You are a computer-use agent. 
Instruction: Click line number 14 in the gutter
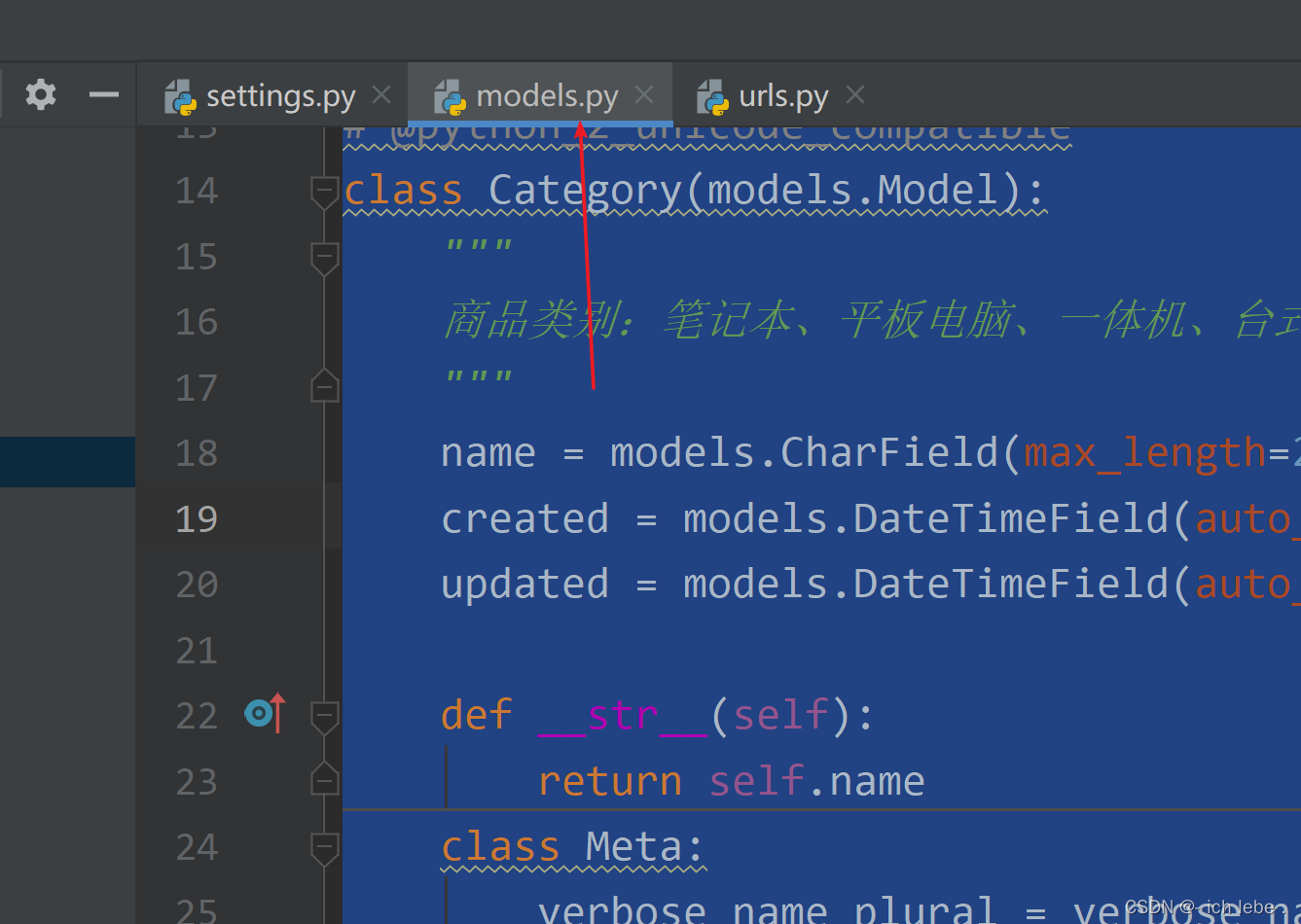tap(197, 191)
